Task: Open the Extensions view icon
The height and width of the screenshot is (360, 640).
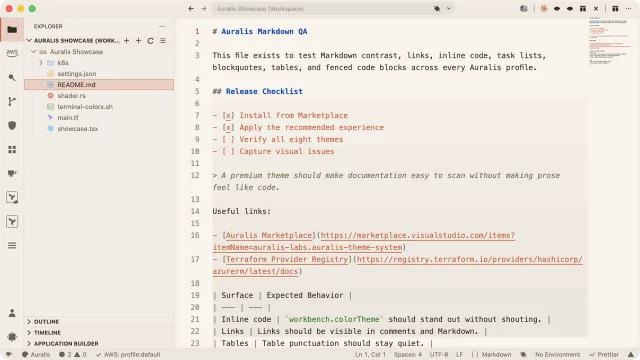Action: (12, 149)
